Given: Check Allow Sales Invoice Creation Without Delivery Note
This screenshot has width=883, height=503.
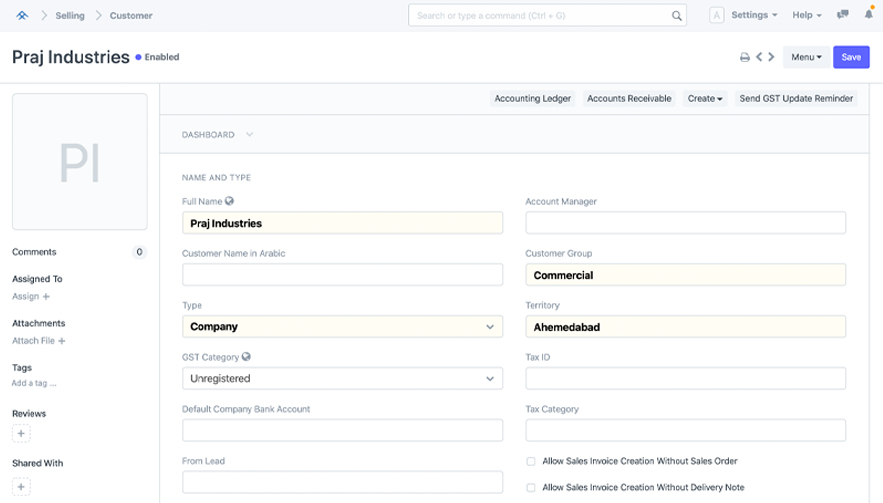Looking at the screenshot, I should coord(531,487).
